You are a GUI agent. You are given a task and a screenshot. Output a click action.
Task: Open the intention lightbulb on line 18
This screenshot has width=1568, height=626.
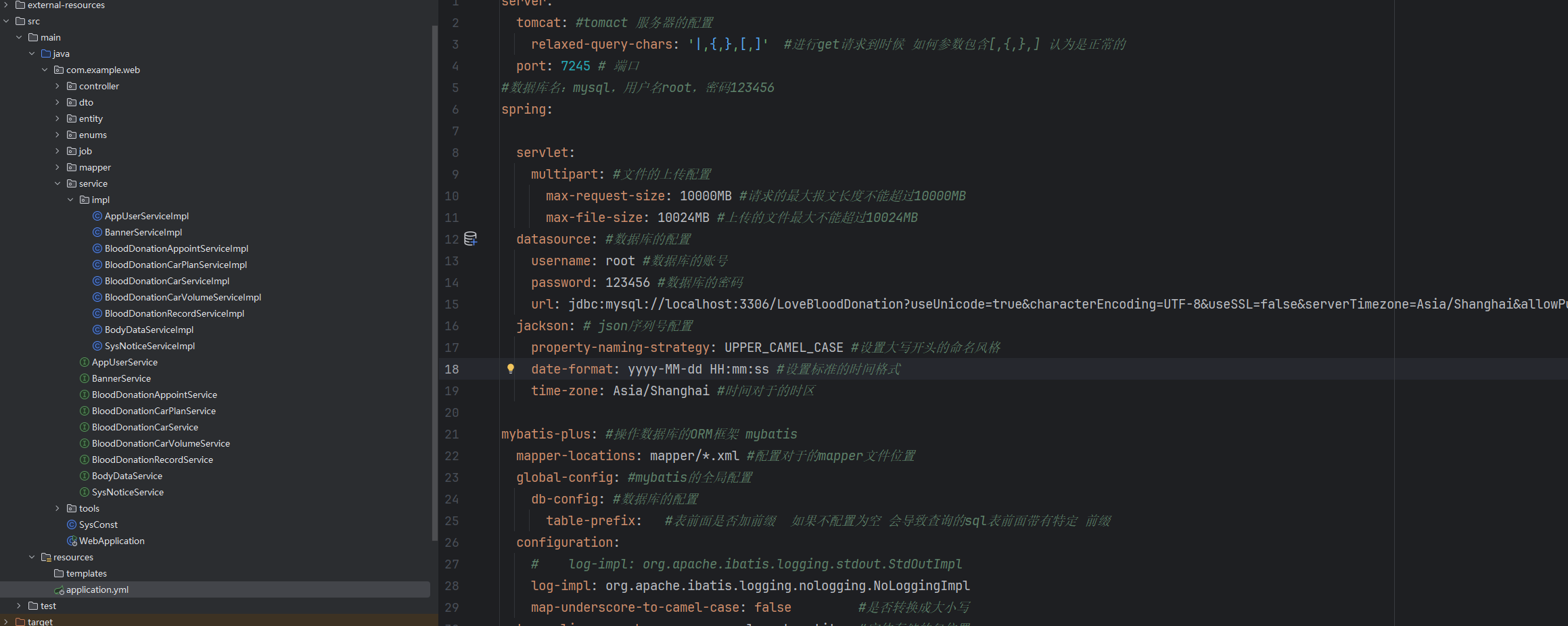511,368
